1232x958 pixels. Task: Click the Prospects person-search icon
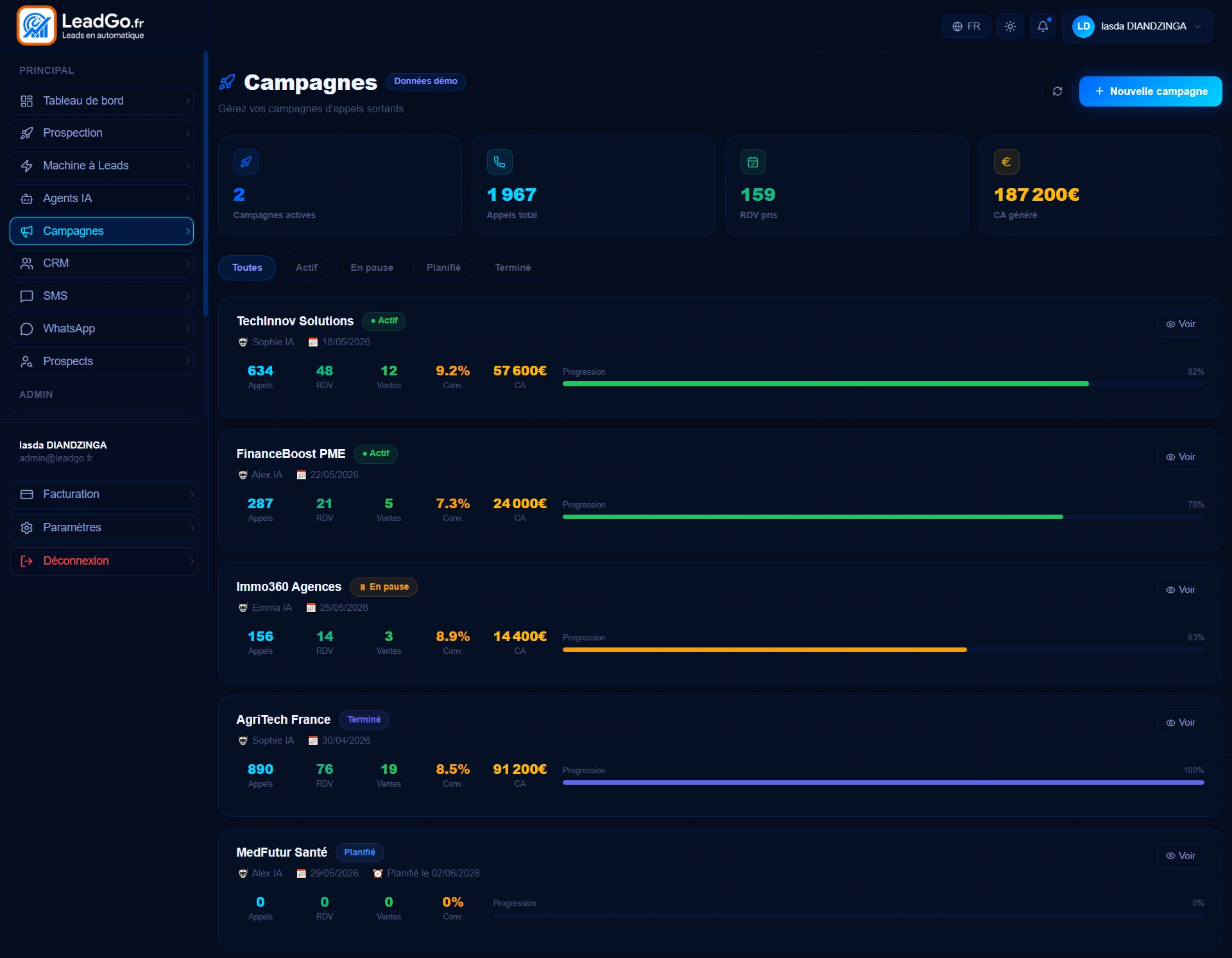coord(27,362)
